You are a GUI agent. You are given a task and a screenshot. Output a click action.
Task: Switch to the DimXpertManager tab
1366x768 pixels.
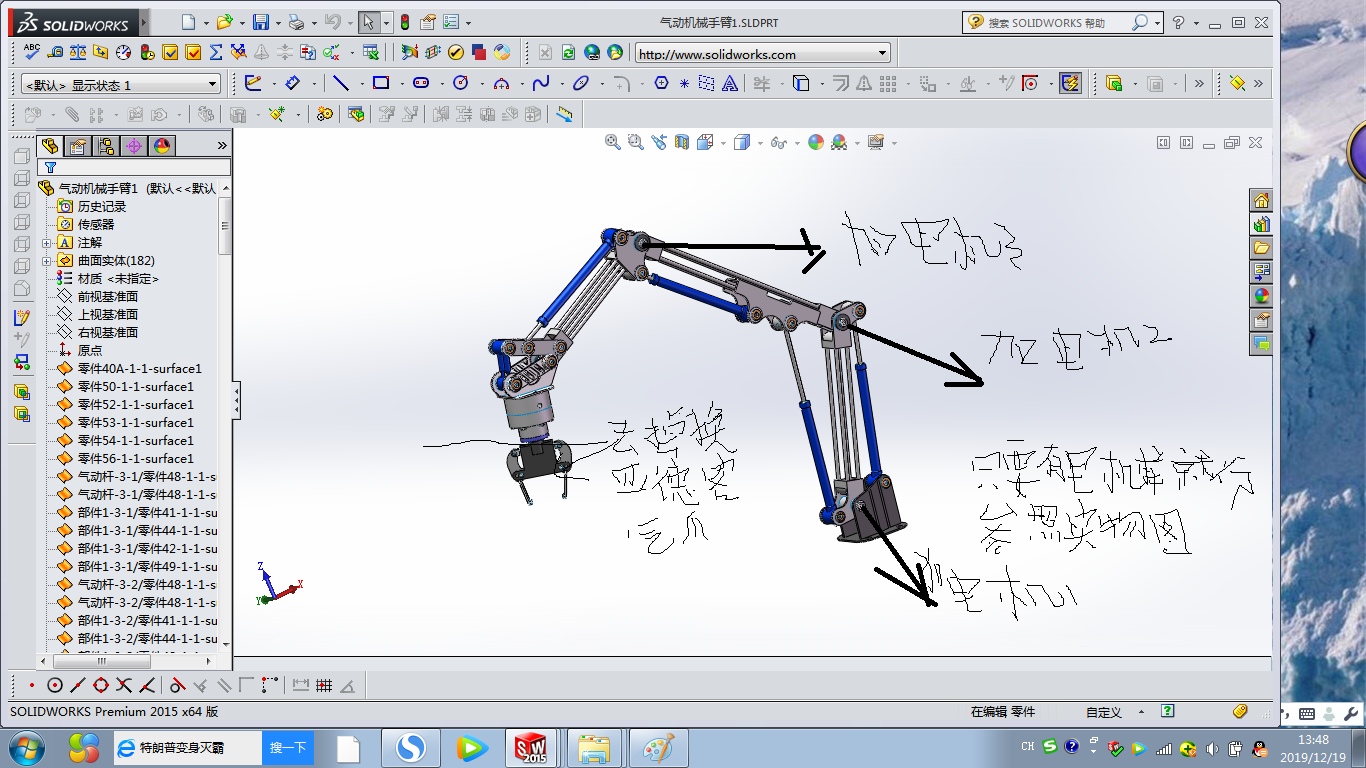(134, 146)
